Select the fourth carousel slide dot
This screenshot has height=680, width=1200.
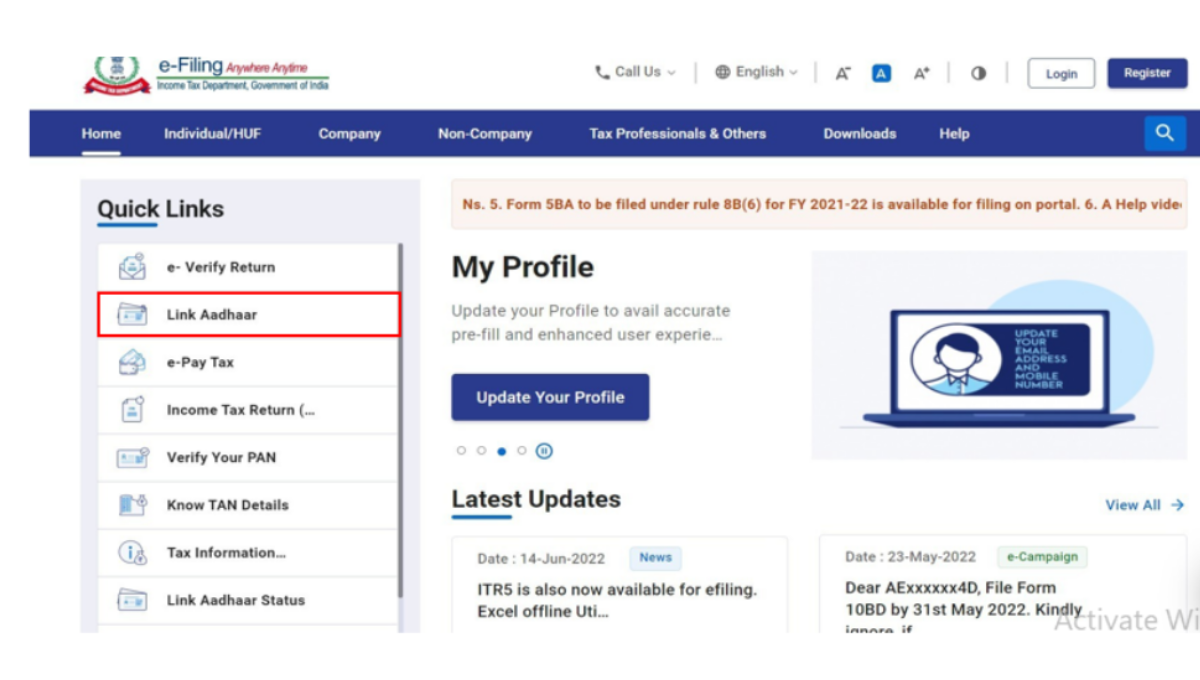[x=521, y=451]
